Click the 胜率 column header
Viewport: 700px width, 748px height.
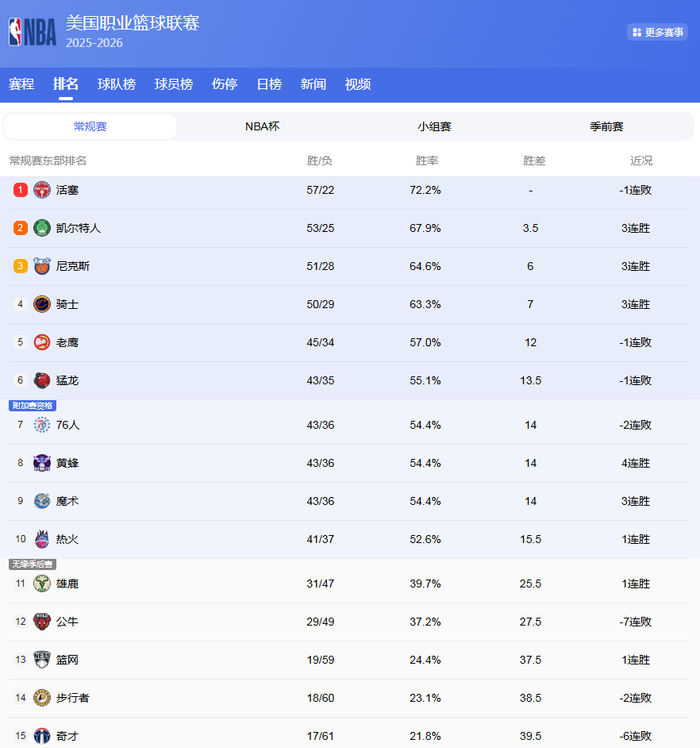point(427,161)
